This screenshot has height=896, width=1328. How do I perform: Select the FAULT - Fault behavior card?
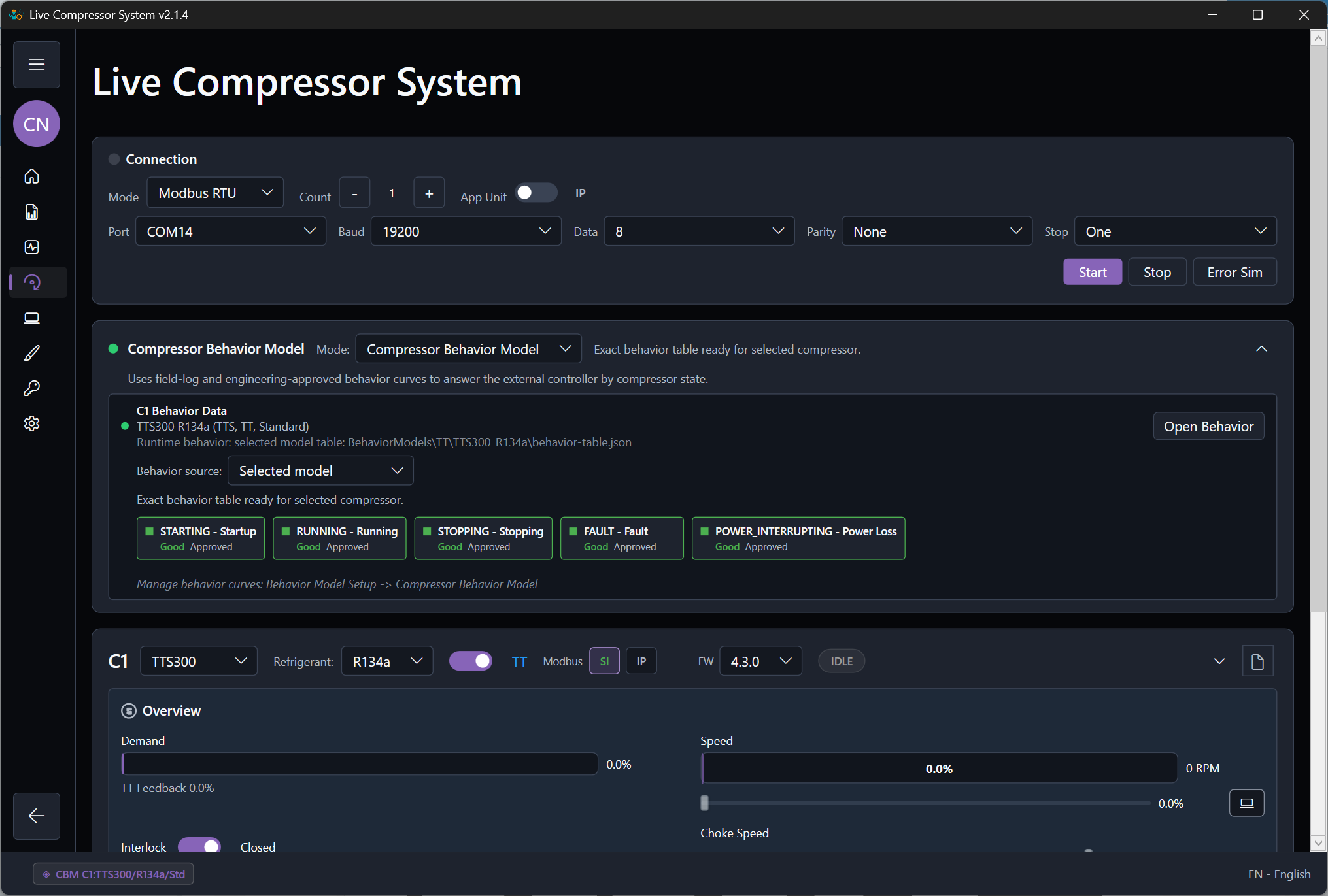point(622,539)
